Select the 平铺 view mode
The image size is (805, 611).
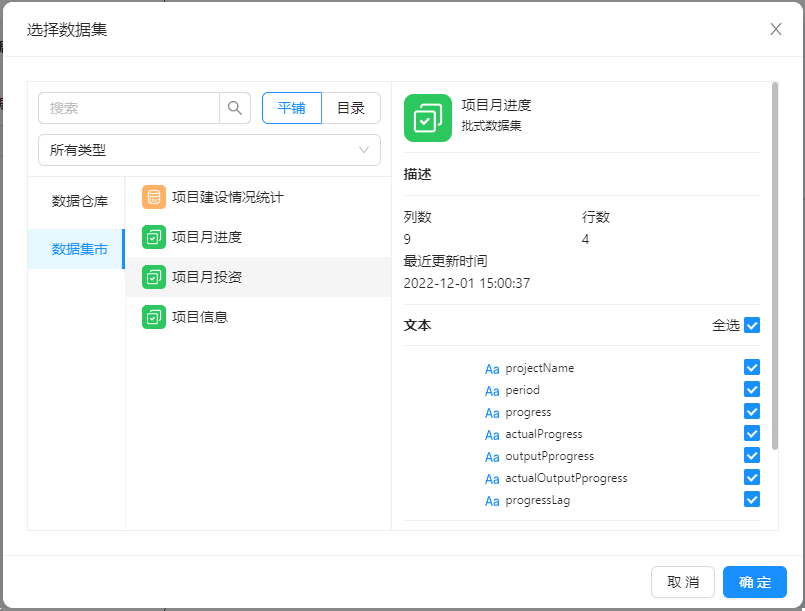point(292,108)
